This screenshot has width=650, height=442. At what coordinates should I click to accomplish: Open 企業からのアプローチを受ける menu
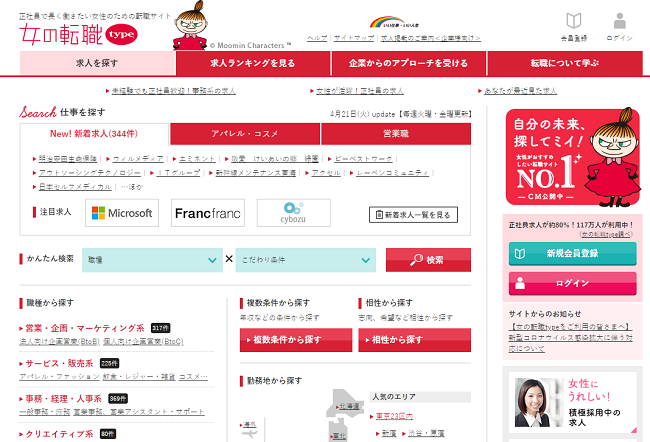tap(408, 63)
